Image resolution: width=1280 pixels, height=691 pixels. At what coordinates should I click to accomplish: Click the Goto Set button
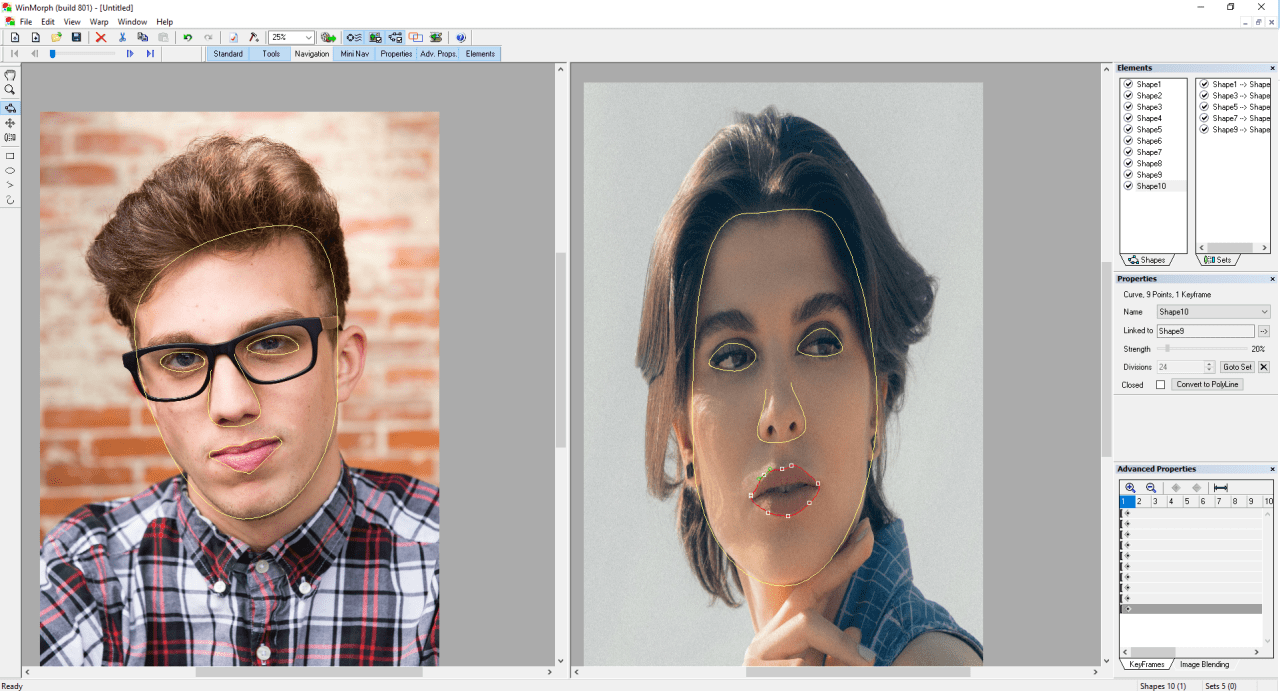pyautogui.click(x=1237, y=367)
